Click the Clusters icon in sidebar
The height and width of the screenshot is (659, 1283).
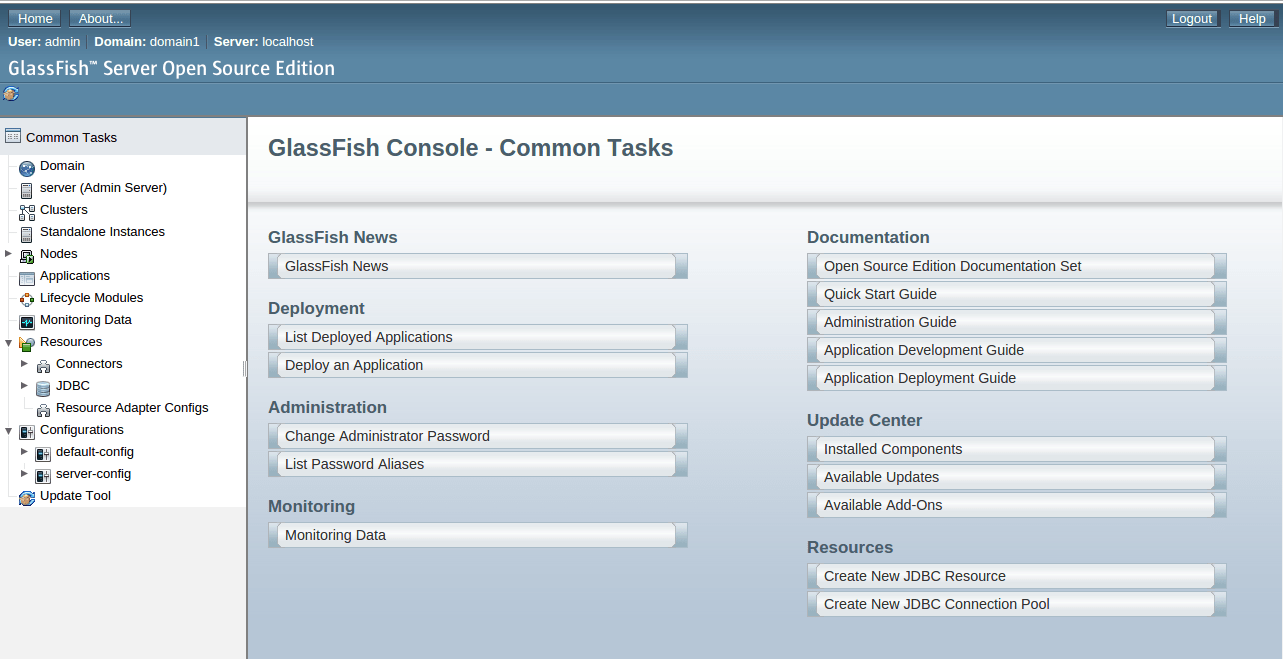[x=27, y=212]
